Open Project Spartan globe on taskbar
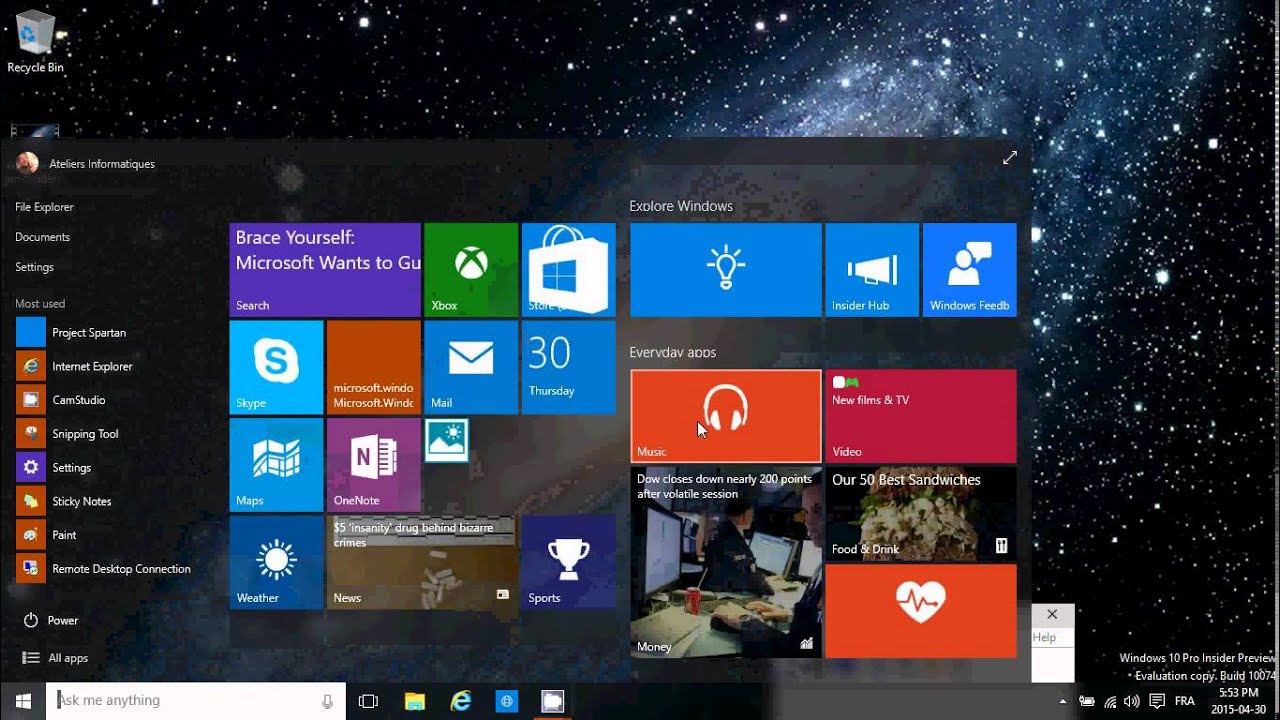 click(x=507, y=701)
